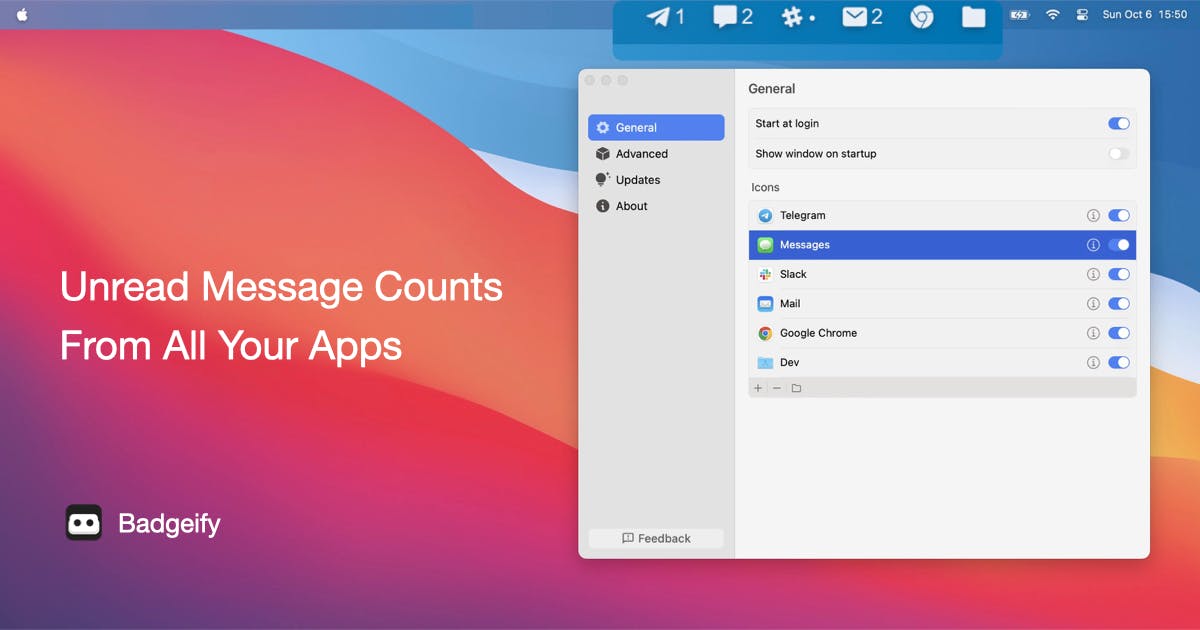Open the Telegram badge in the menu bar

[666, 17]
